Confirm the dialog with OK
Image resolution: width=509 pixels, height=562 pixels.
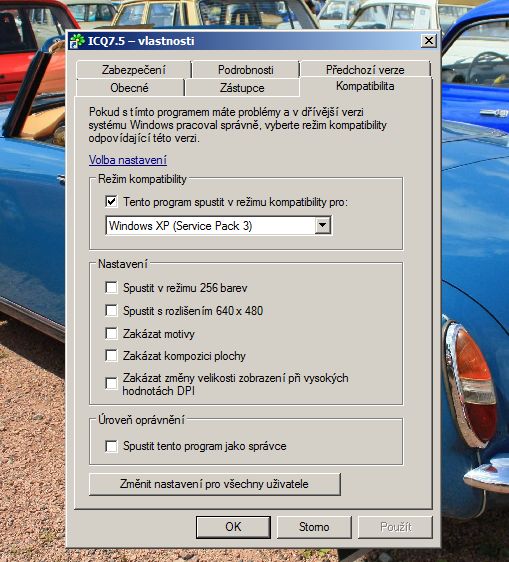[x=233, y=527]
